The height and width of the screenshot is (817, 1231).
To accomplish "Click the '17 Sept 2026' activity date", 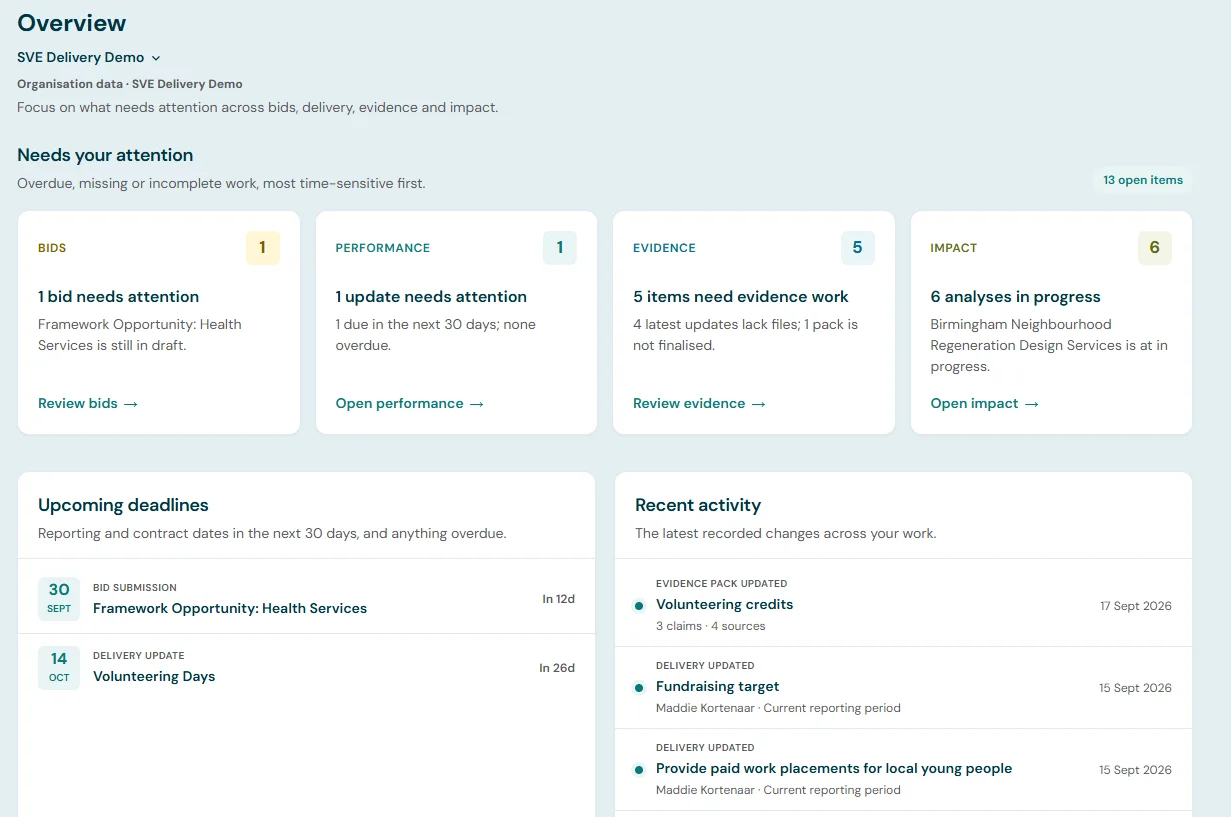I will tap(1135, 606).
